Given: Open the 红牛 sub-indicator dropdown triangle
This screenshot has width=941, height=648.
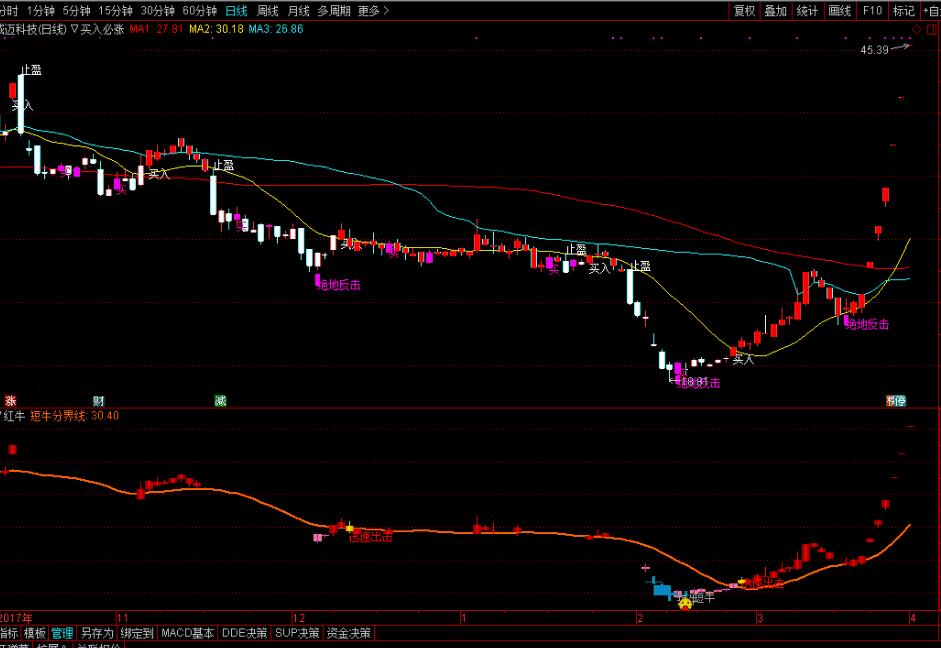Looking at the screenshot, I should coord(2,415).
